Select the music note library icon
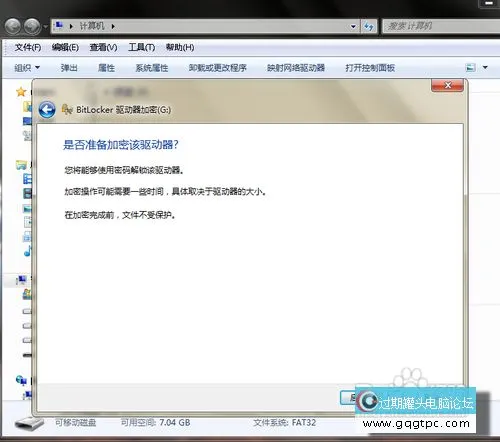Viewport: 500px width, 442px height. (x=28, y=251)
